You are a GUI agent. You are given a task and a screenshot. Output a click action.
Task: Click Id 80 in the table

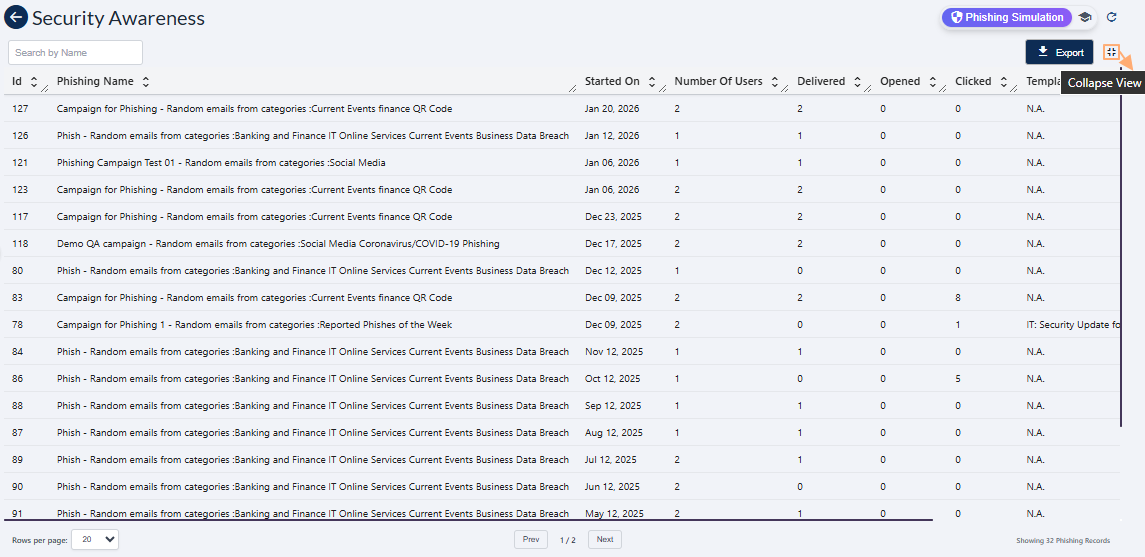click(x=18, y=271)
